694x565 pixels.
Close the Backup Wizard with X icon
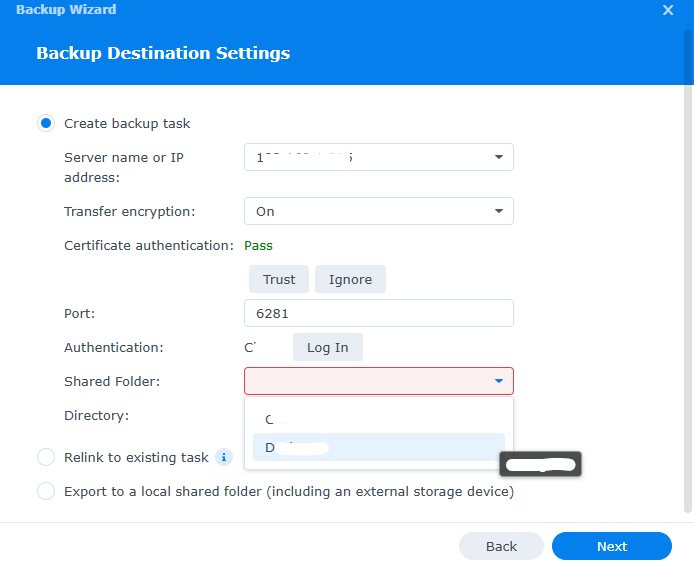point(668,10)
